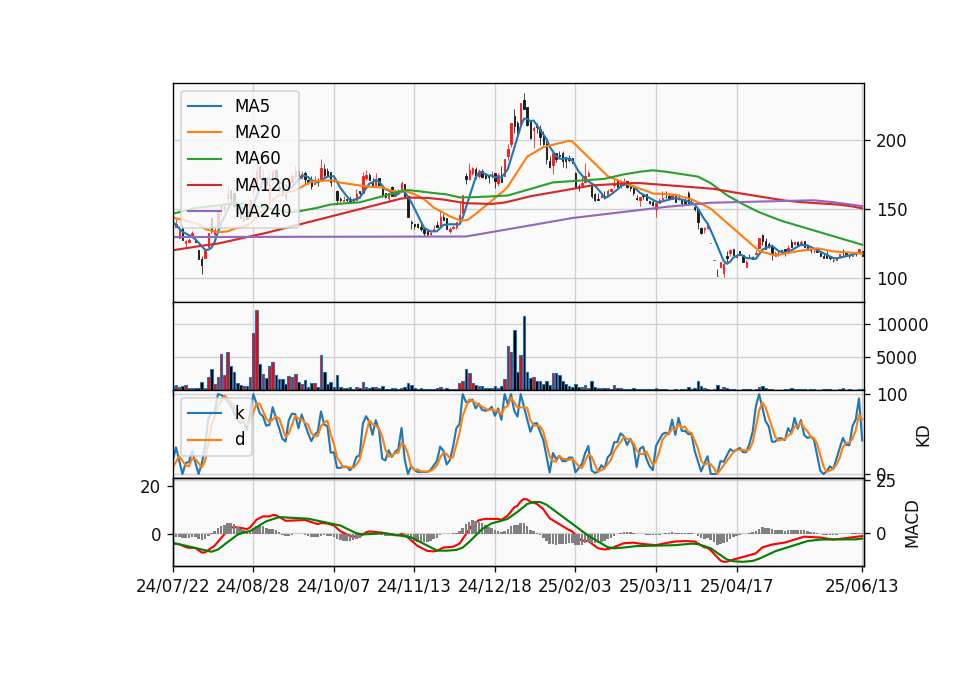Click the tall volume bar in January 2025
Viewport: 960px width, 690px height.
point(525,353)
